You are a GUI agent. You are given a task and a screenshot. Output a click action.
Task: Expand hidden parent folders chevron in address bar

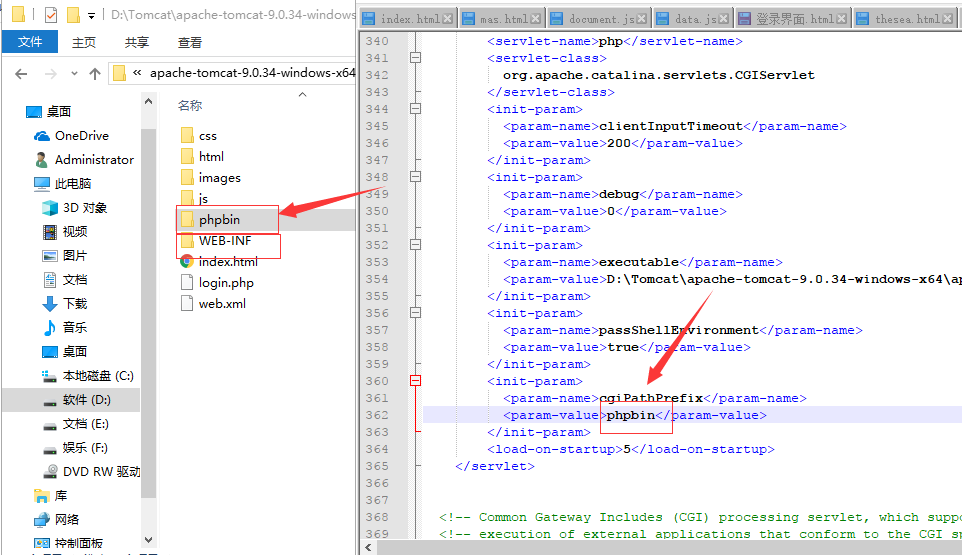137,73
